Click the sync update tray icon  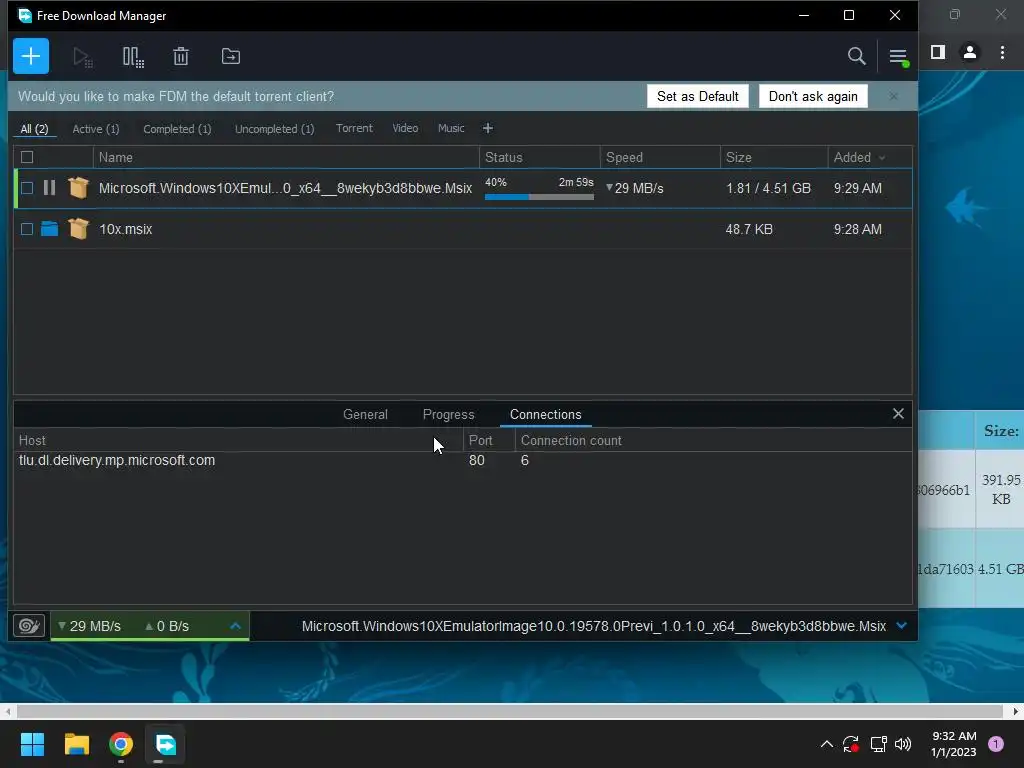[x=850, y=744]
